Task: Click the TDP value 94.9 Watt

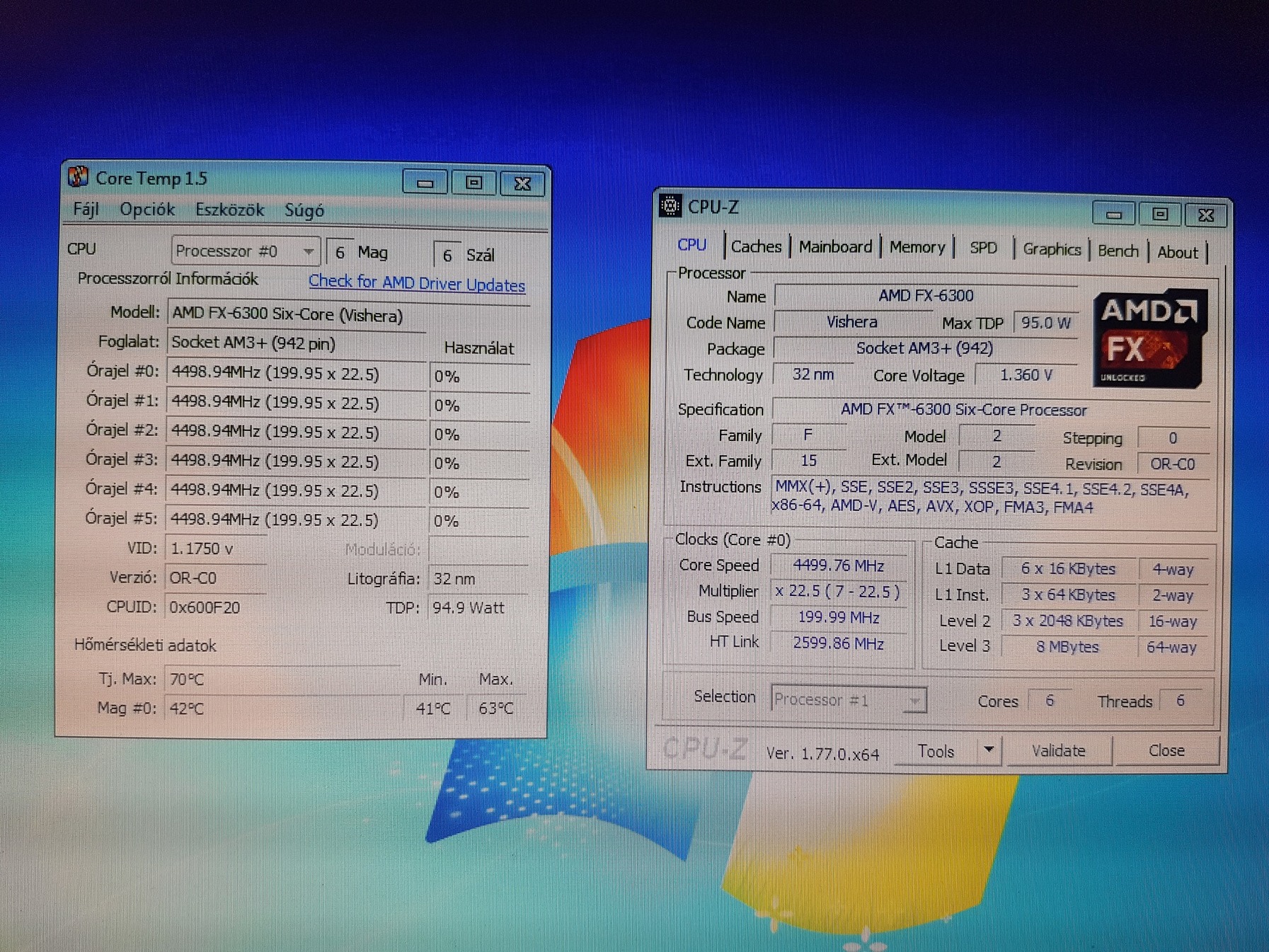Action: pos(478,608)
